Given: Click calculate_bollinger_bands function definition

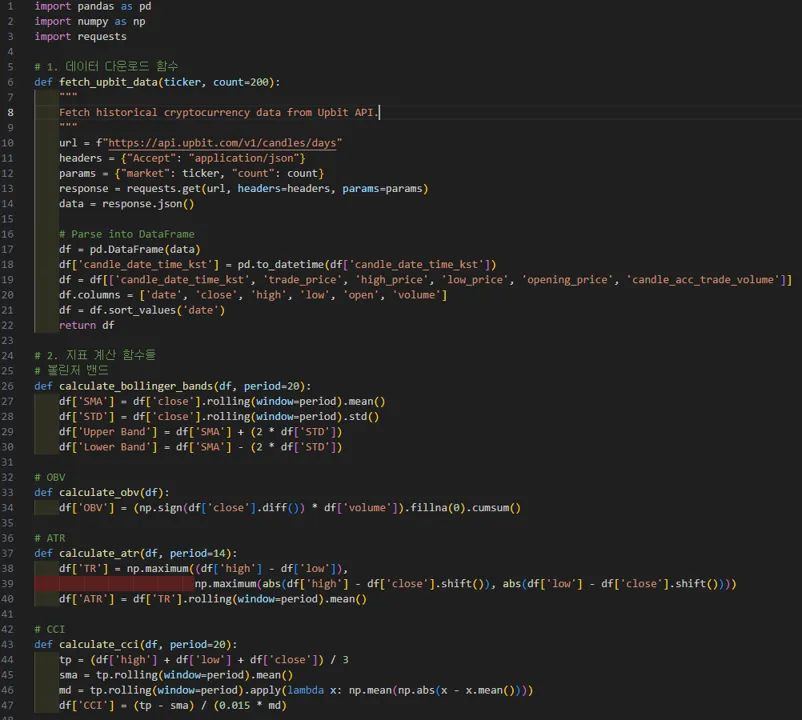Looking at the screenshot, I should (x=172, y=386).
